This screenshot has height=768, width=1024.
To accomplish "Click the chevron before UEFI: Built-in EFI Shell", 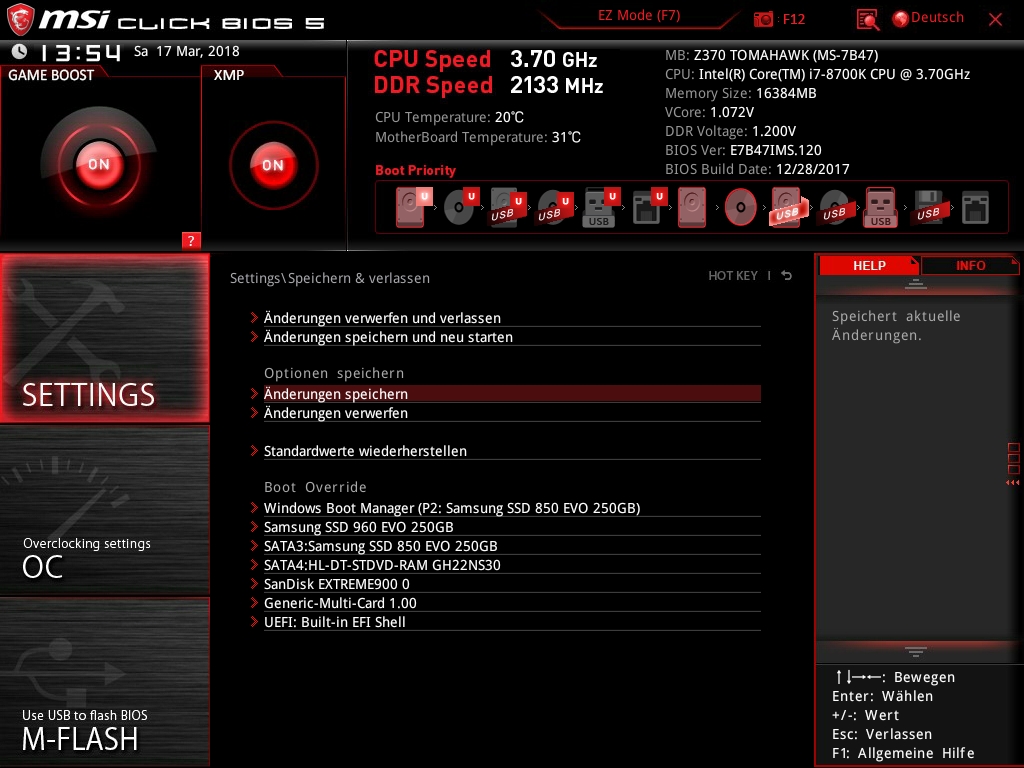I will (254, 622).
